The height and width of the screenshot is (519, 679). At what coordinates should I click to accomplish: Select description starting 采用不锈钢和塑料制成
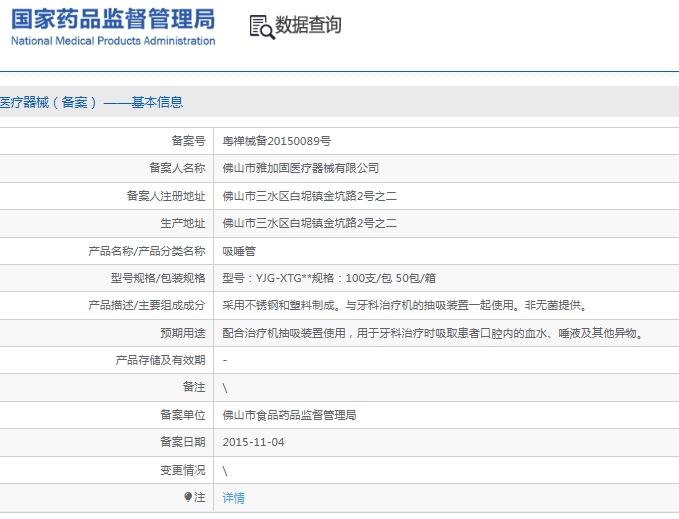[x=405, y=306]
